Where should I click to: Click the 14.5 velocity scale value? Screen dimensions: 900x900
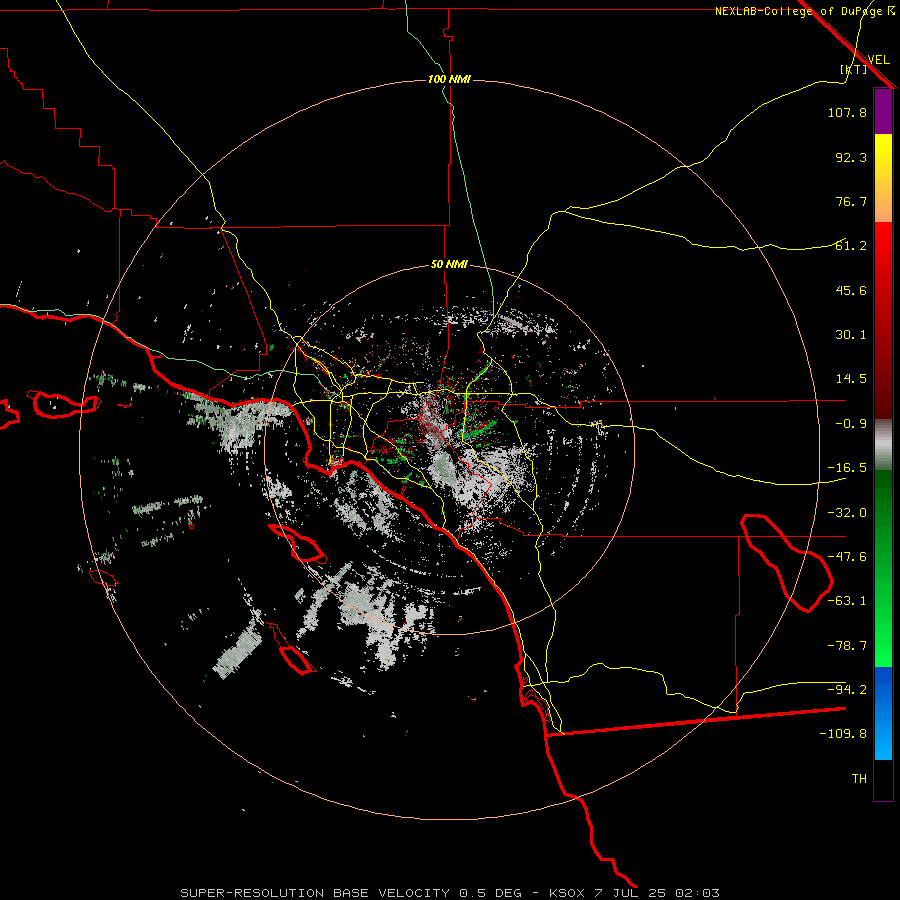(x=851, y=379)
